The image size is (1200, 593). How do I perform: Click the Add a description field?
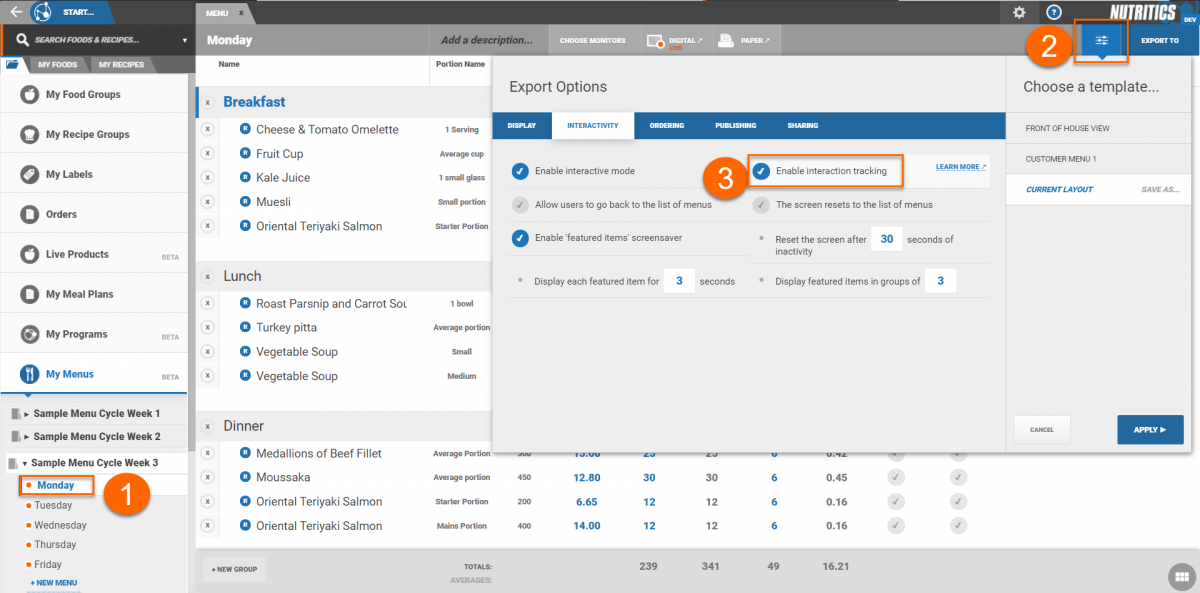[487, 40]
